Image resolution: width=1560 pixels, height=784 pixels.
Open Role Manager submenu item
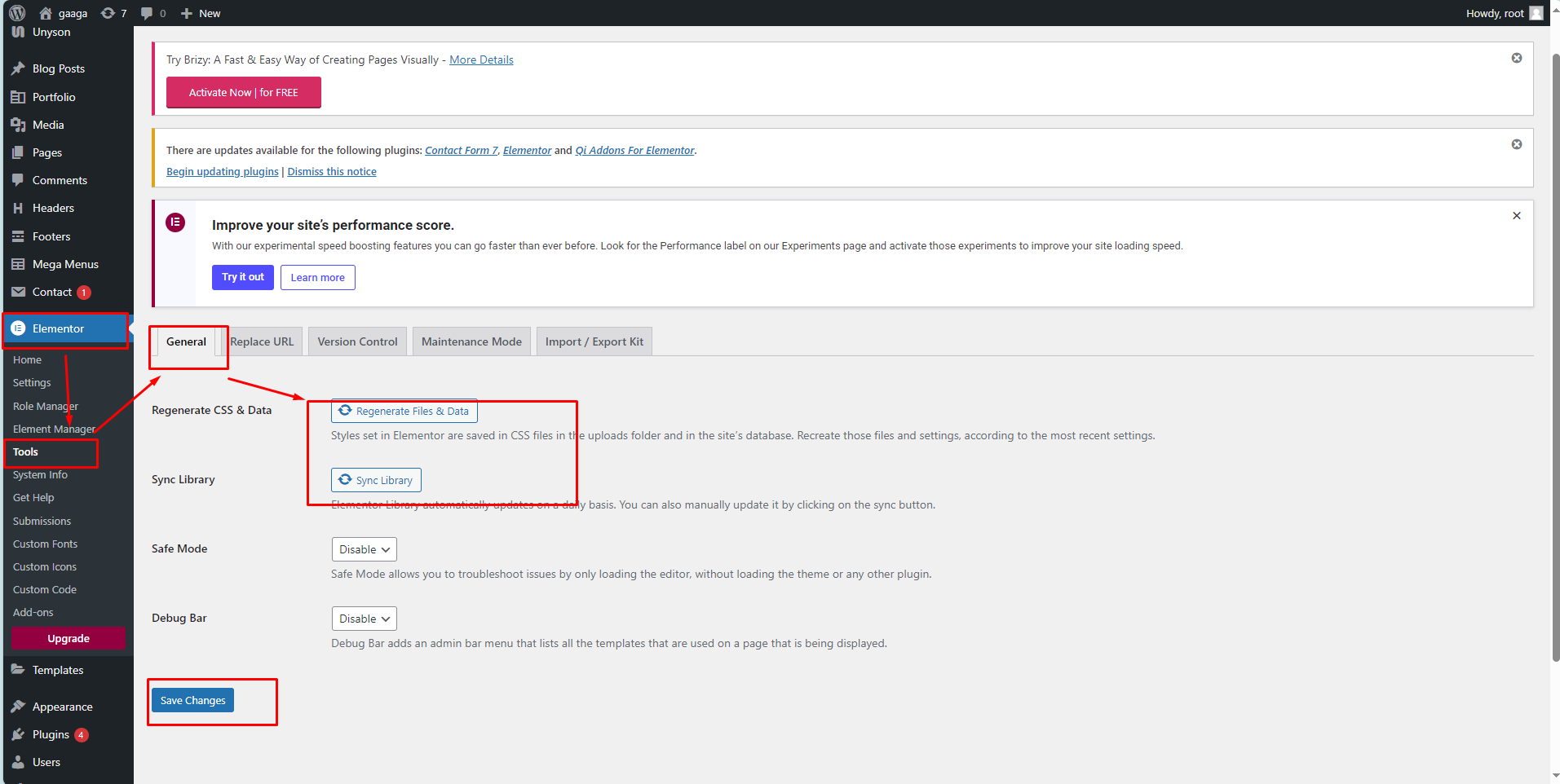(46, 406)
